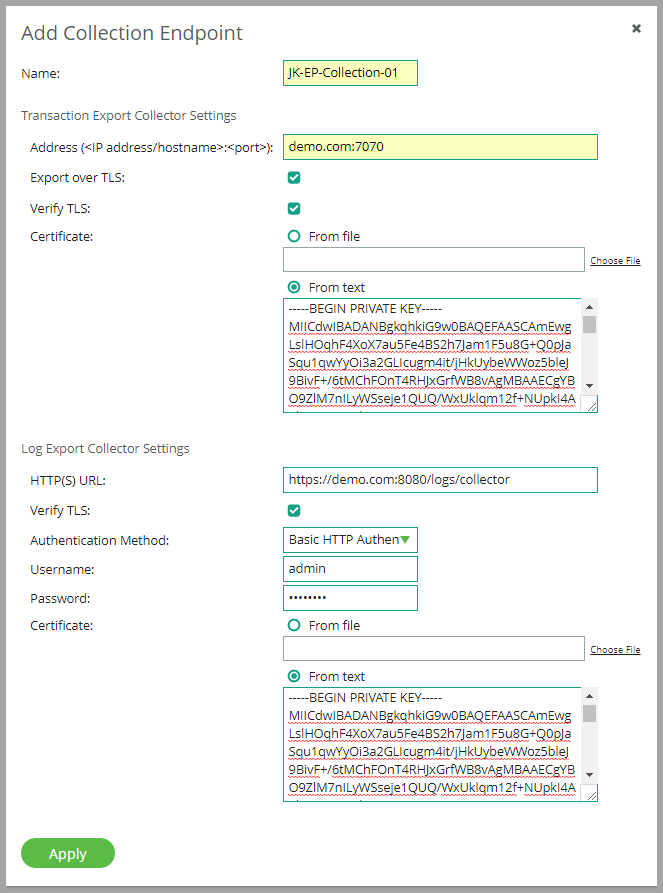663x893 pixels.
Task: Select From text for transaction certificate
Action: [x=295, y=287]
